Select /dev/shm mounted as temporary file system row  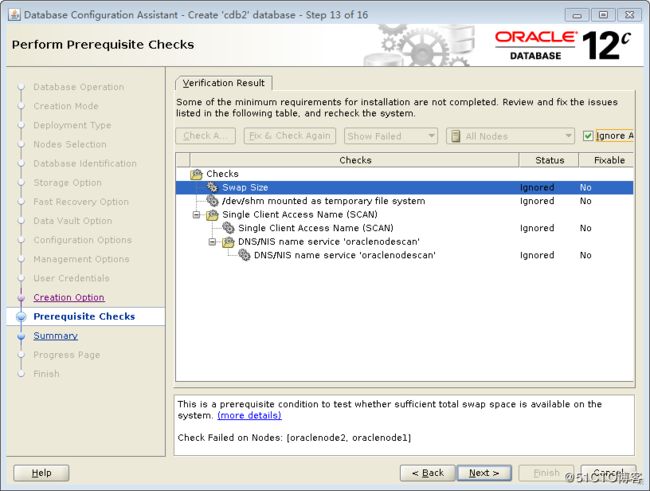[x=405, y=201]
